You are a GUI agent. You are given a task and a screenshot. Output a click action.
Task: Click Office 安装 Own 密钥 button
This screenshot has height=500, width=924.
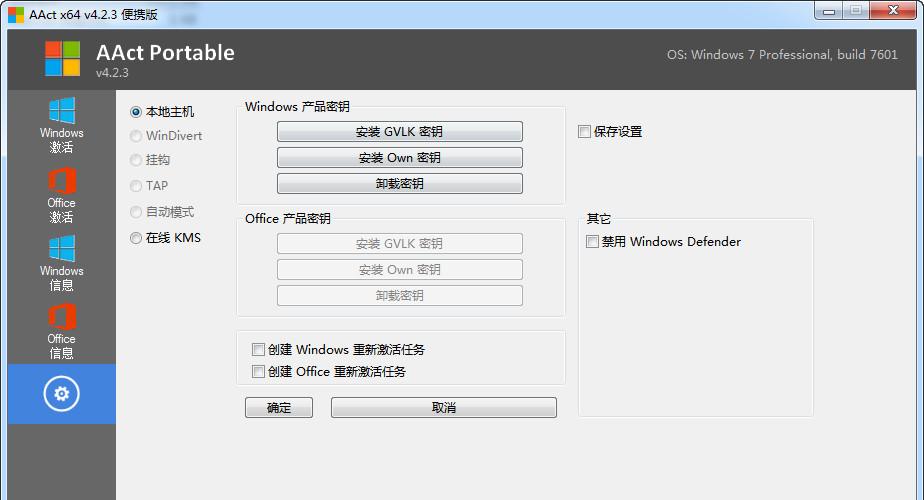(400, 269)
